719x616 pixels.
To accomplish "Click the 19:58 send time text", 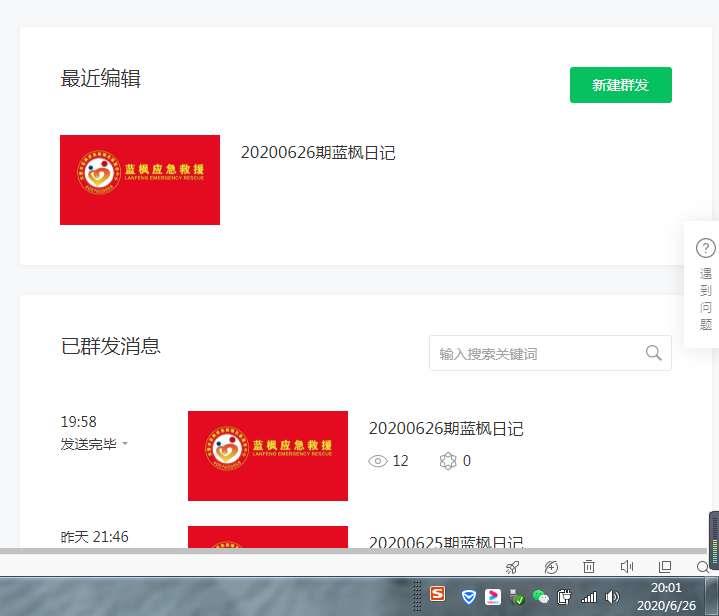I will 78,422.
